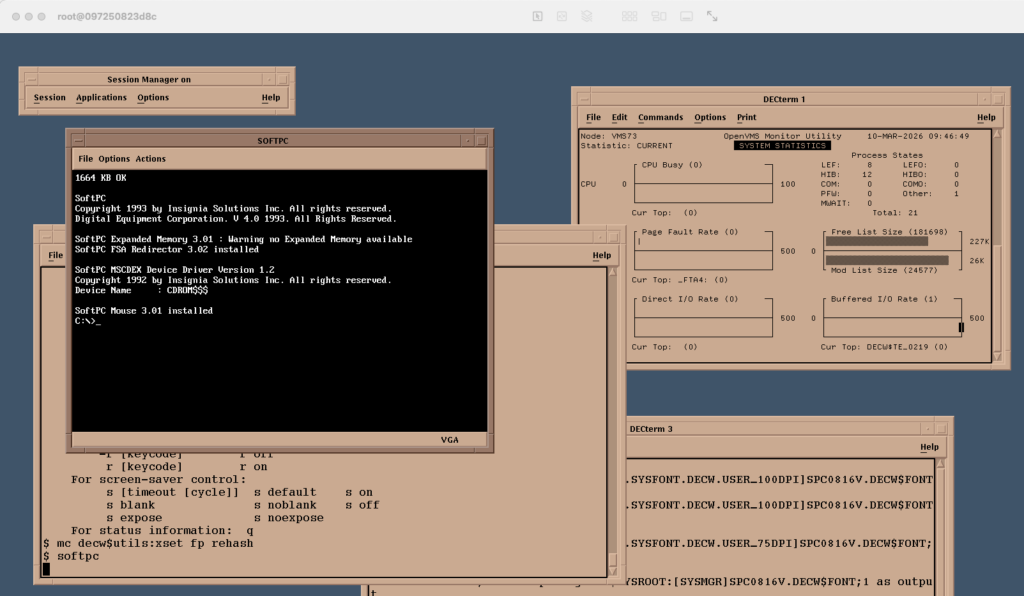Image resolution: width=1024 pixels, height=596 pixels.
Task: Open the SOFTPC File menu
Action: 85,159
